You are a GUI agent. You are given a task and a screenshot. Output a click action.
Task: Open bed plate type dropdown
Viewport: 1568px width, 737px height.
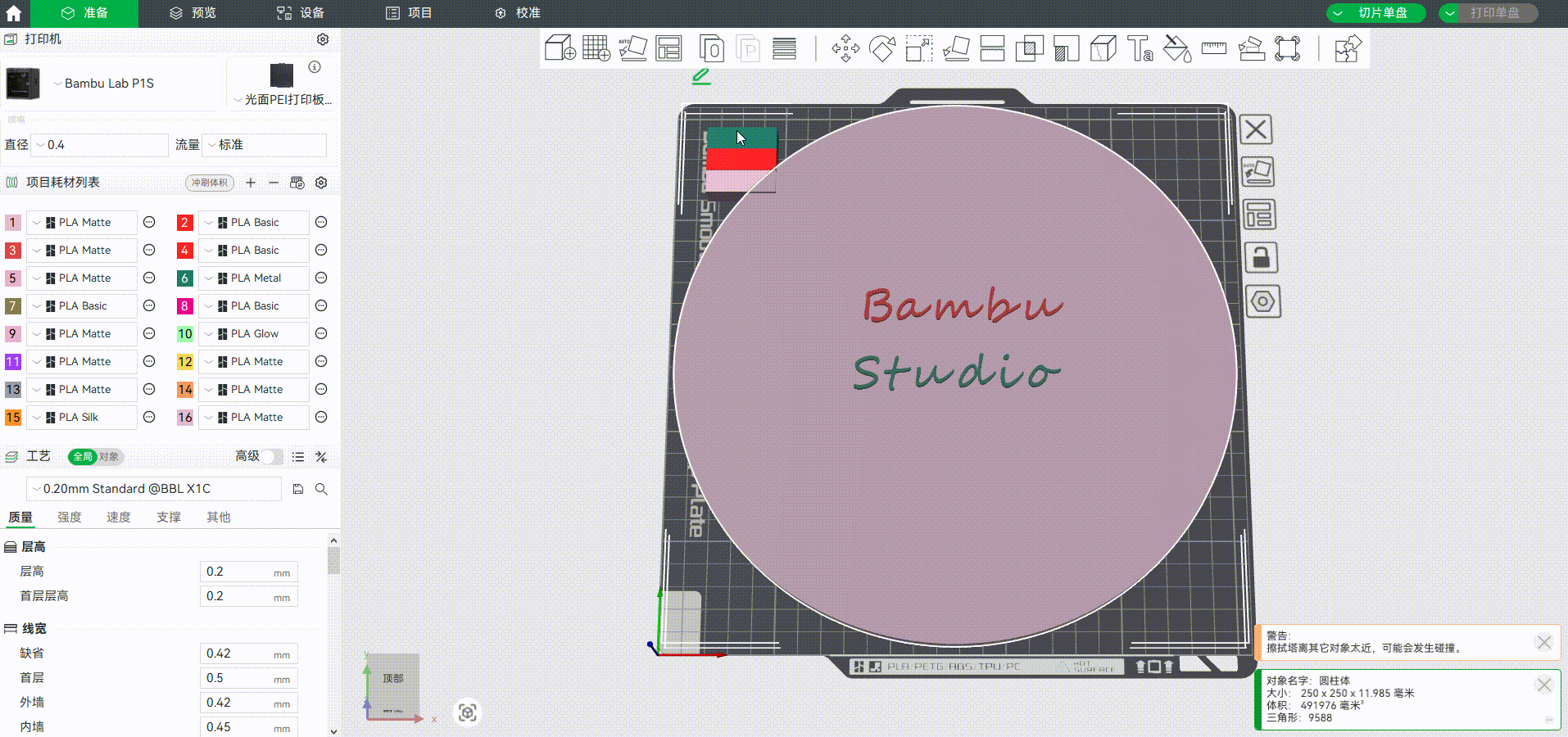(283, 99)
